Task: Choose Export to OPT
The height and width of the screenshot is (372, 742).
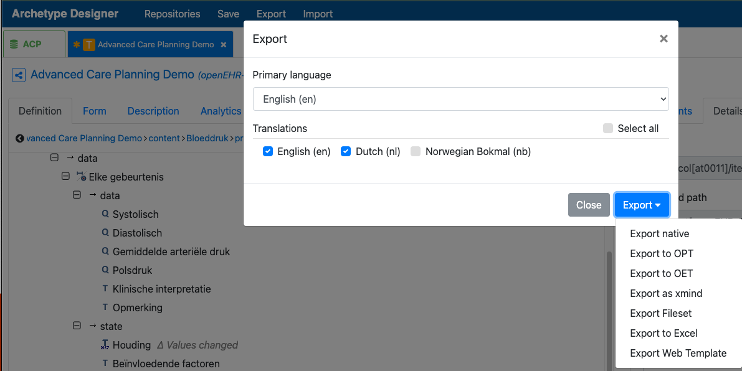Action: tap(661, 254)
